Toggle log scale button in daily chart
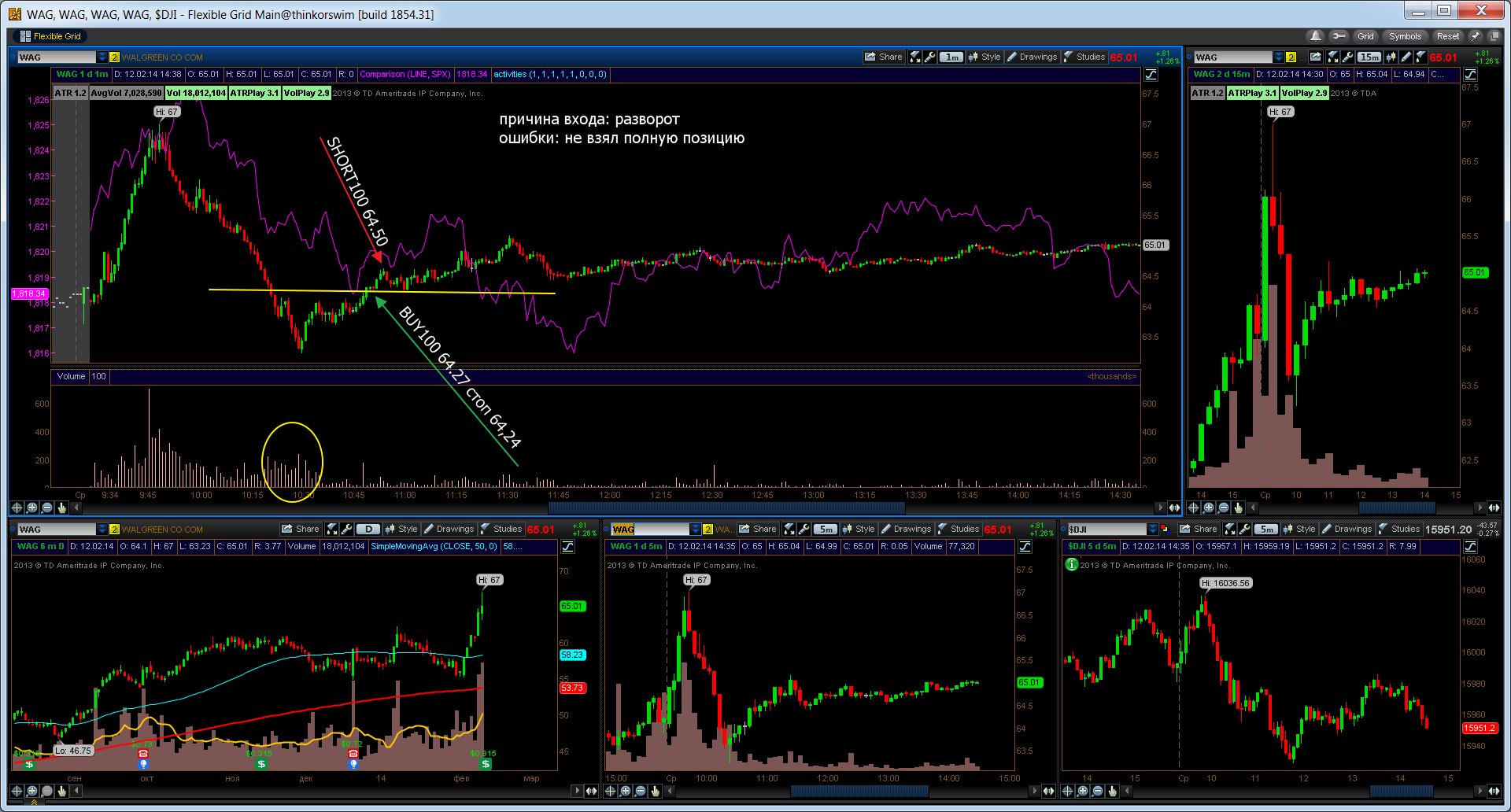 (568, 547)
